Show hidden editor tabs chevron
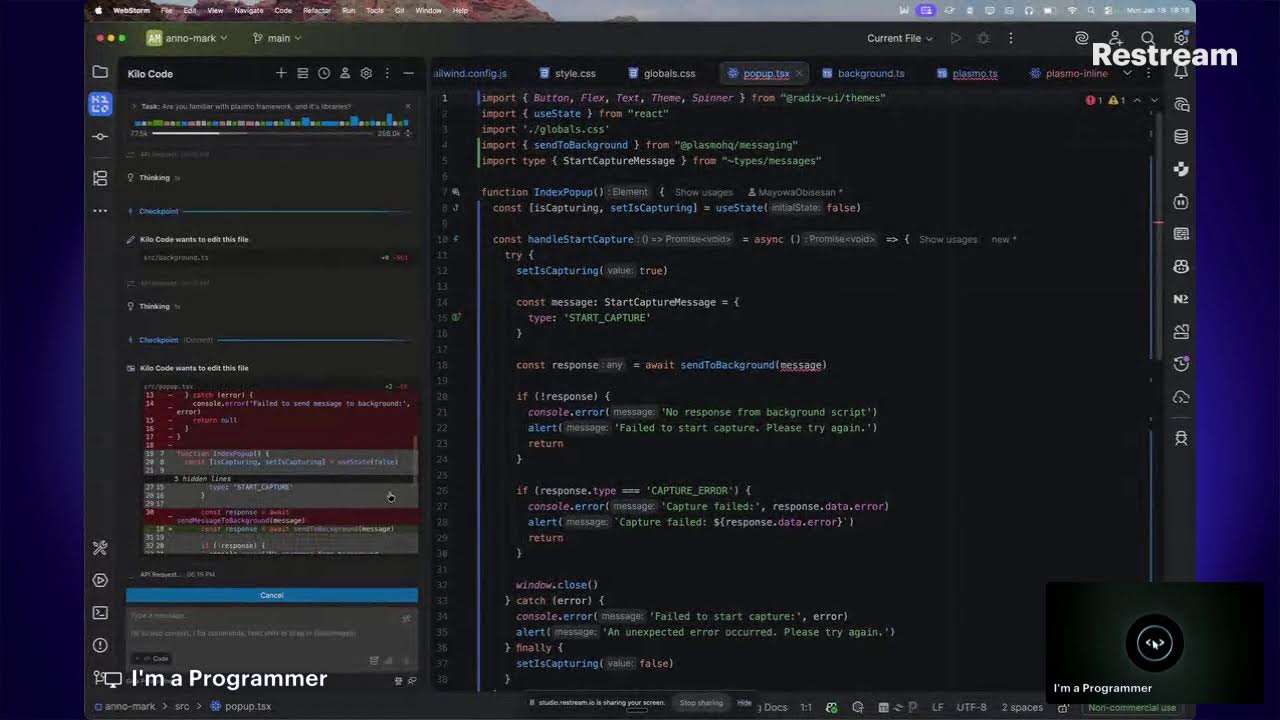Viewport: 1280px width, 720px height. (x=1127, y=73)
